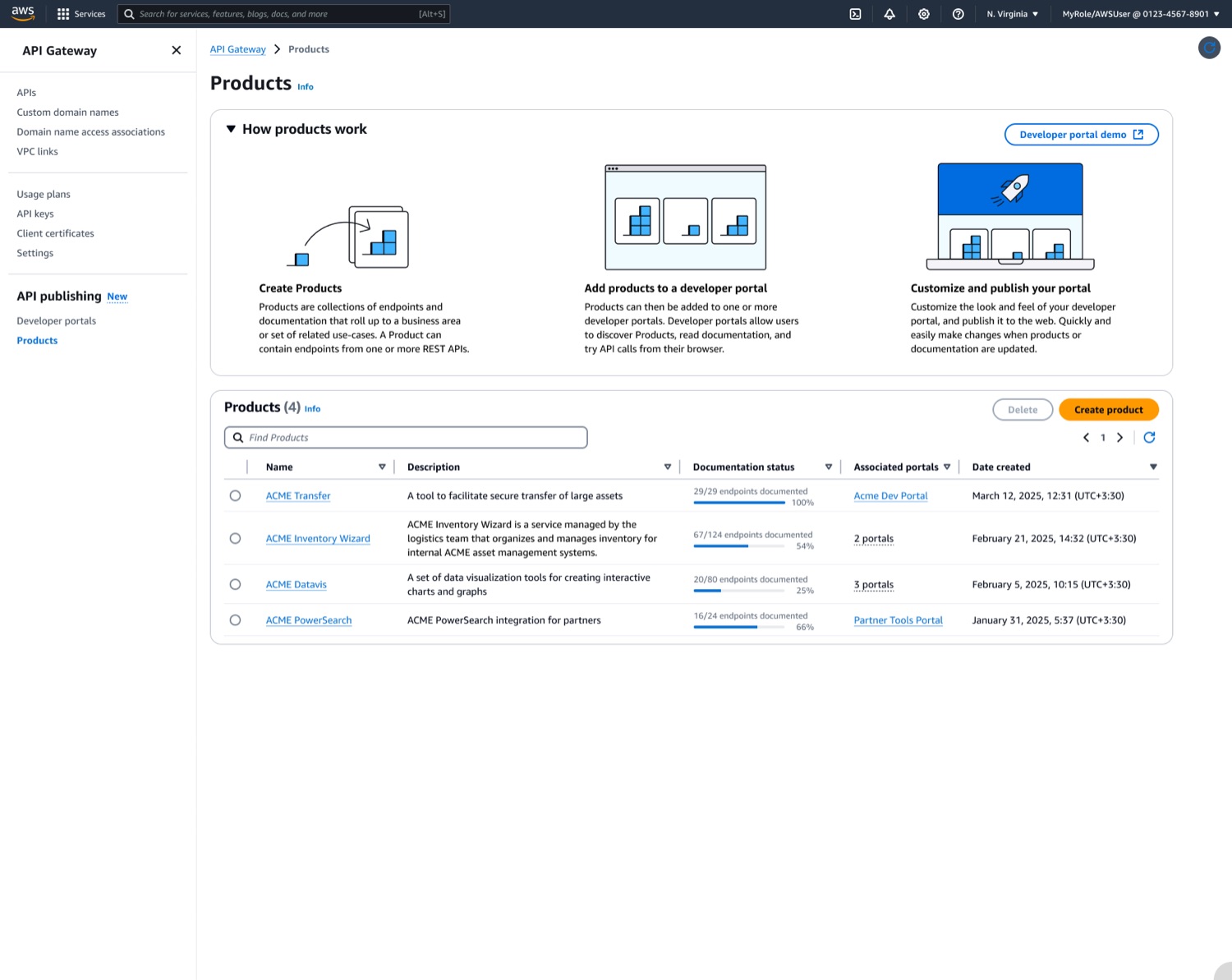Open the ACME PowerSearch product link

309,621
